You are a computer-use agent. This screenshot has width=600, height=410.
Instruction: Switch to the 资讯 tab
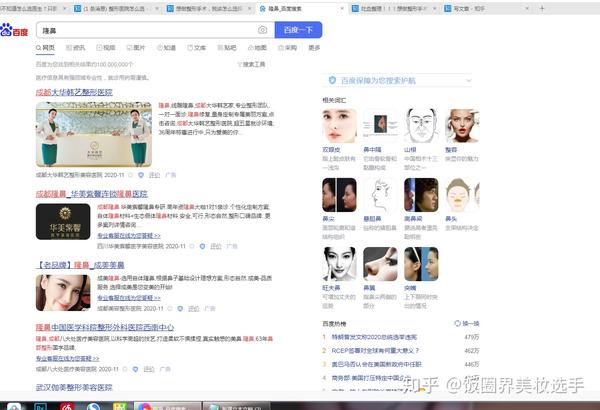(75, 48)
